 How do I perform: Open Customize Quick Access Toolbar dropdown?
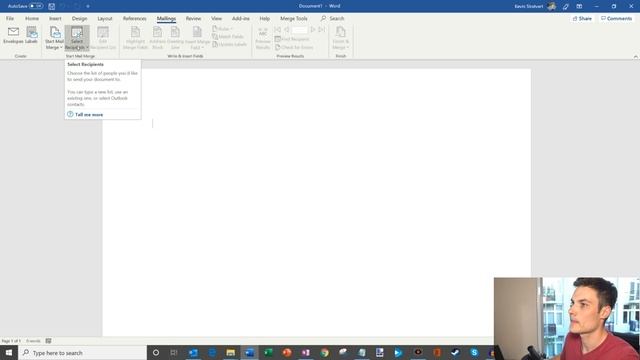click(x=88, y=6)
